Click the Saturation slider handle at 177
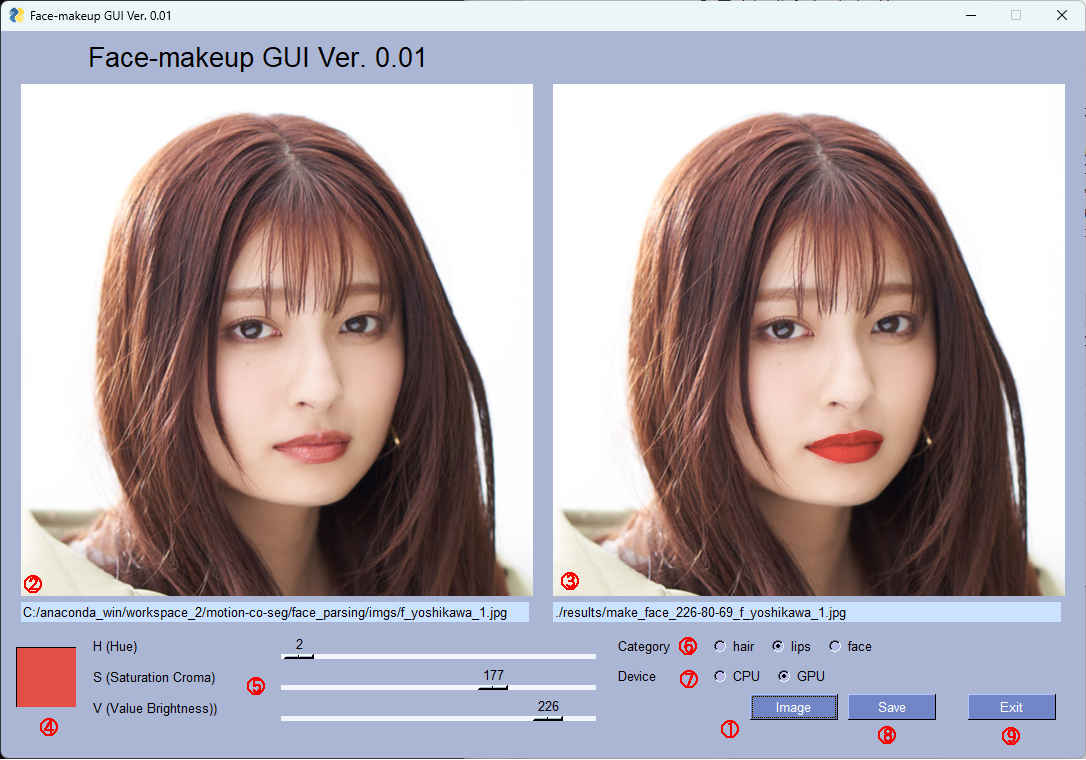 [x=493, y=687]
